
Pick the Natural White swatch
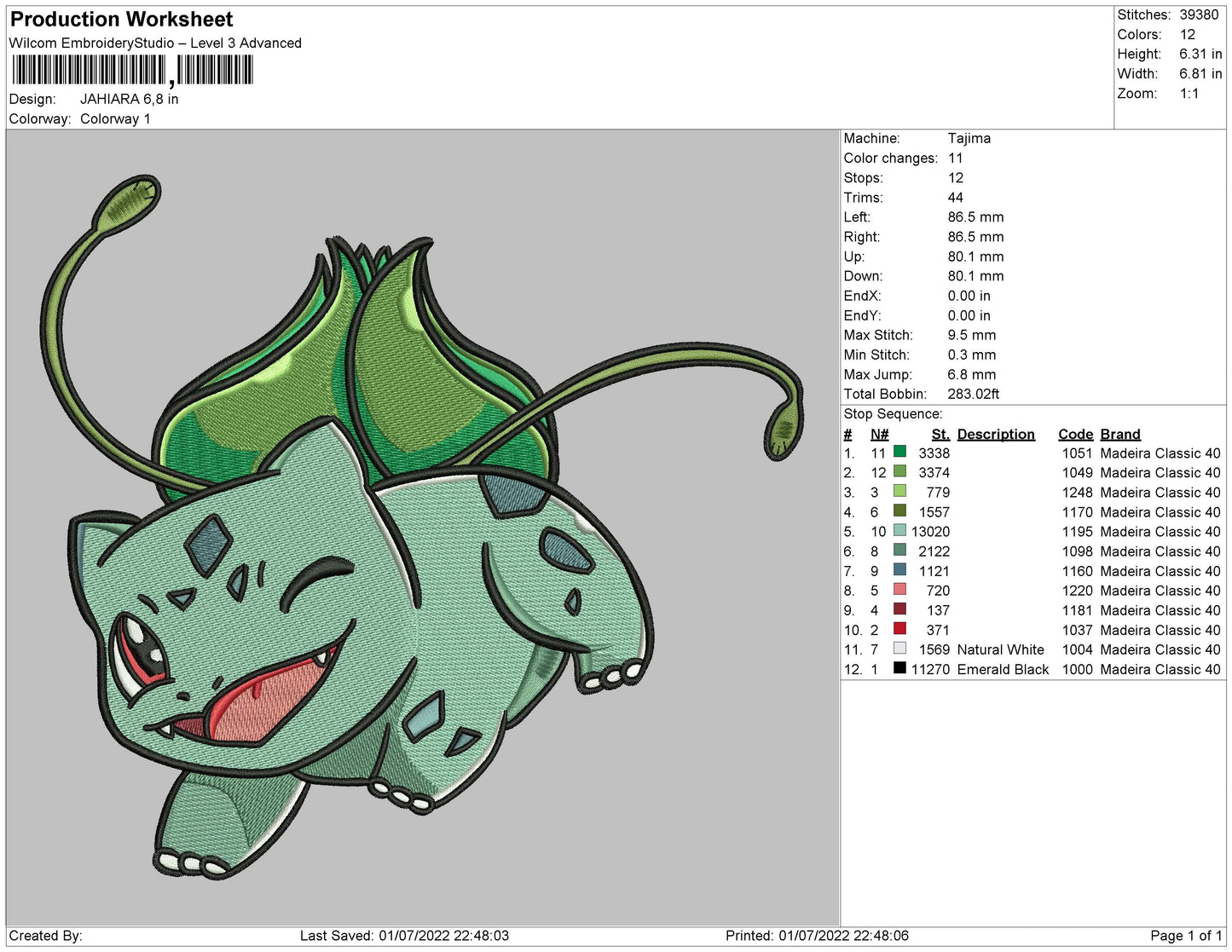point(899,648)
